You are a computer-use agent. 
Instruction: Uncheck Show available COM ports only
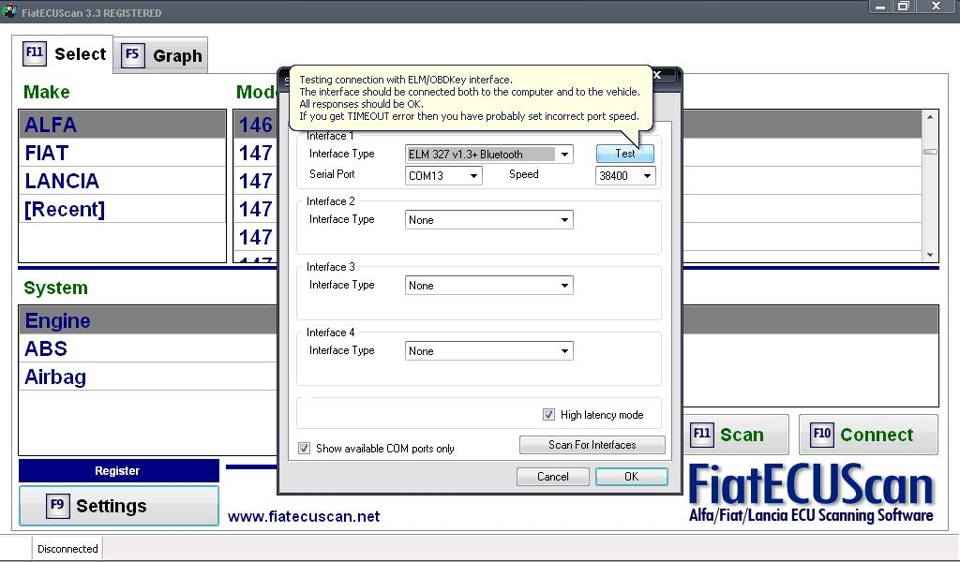(x=304, y=448)
